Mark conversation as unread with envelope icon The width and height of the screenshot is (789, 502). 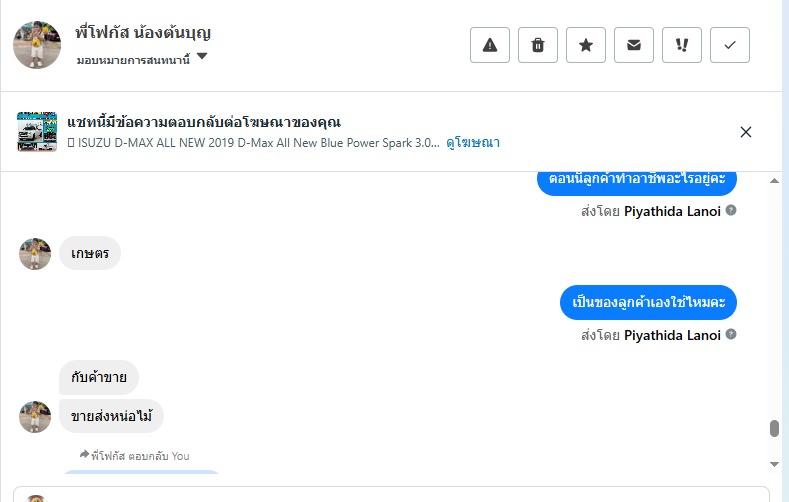point(634,45)
